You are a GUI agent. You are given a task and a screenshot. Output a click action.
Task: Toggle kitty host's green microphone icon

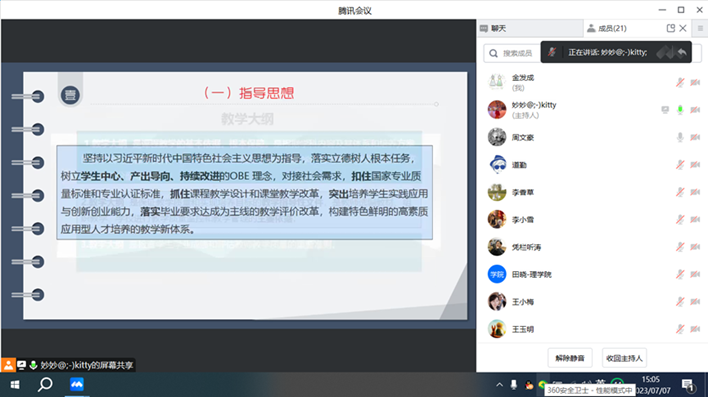click(x=680, y=110)
